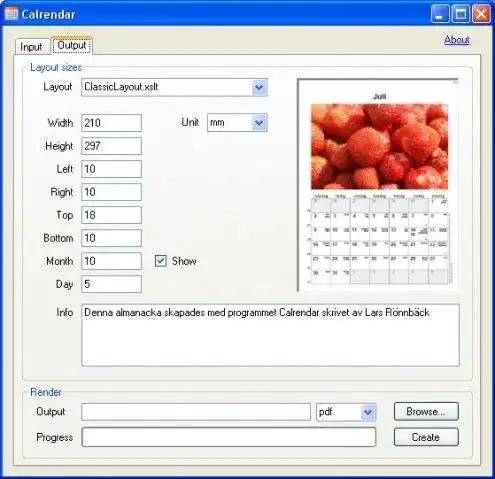Image resolution: width=495 pixels, height=479 pixels.
Task: Click the Width field showing 210
Action: click(111, 123)
